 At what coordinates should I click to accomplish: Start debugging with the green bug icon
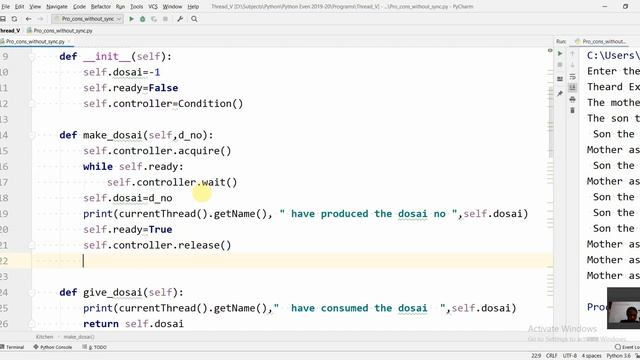(142, 19)
